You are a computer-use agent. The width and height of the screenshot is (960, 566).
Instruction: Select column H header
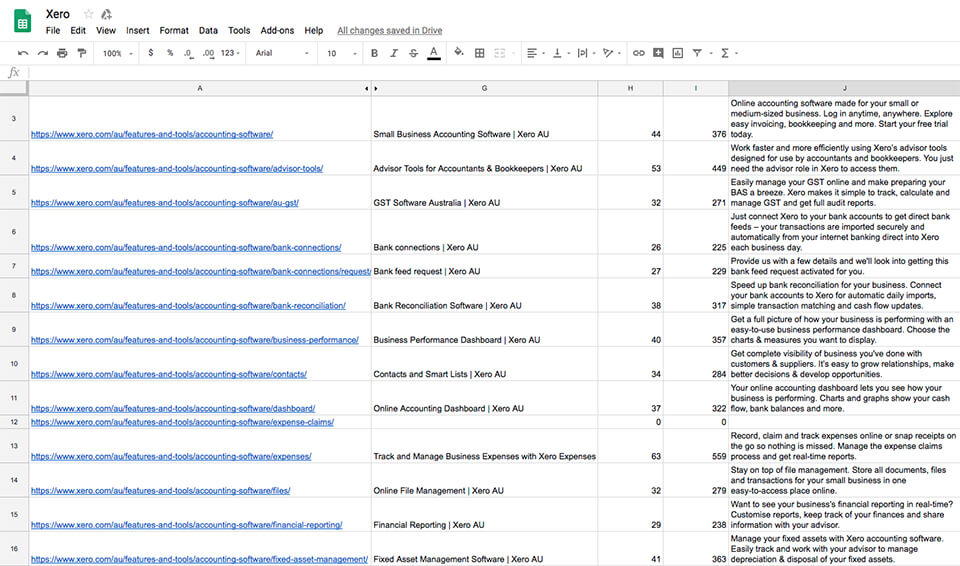[630, 88]
